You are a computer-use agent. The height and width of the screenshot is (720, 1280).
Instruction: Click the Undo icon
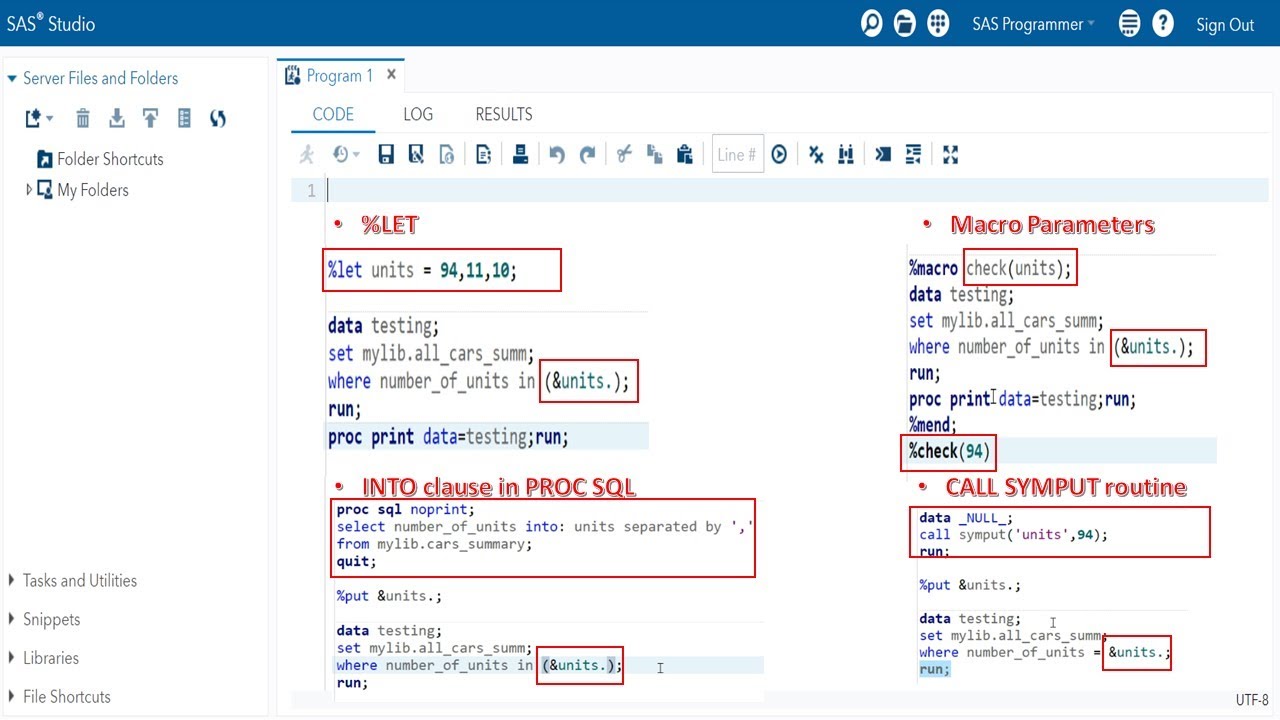557,154
